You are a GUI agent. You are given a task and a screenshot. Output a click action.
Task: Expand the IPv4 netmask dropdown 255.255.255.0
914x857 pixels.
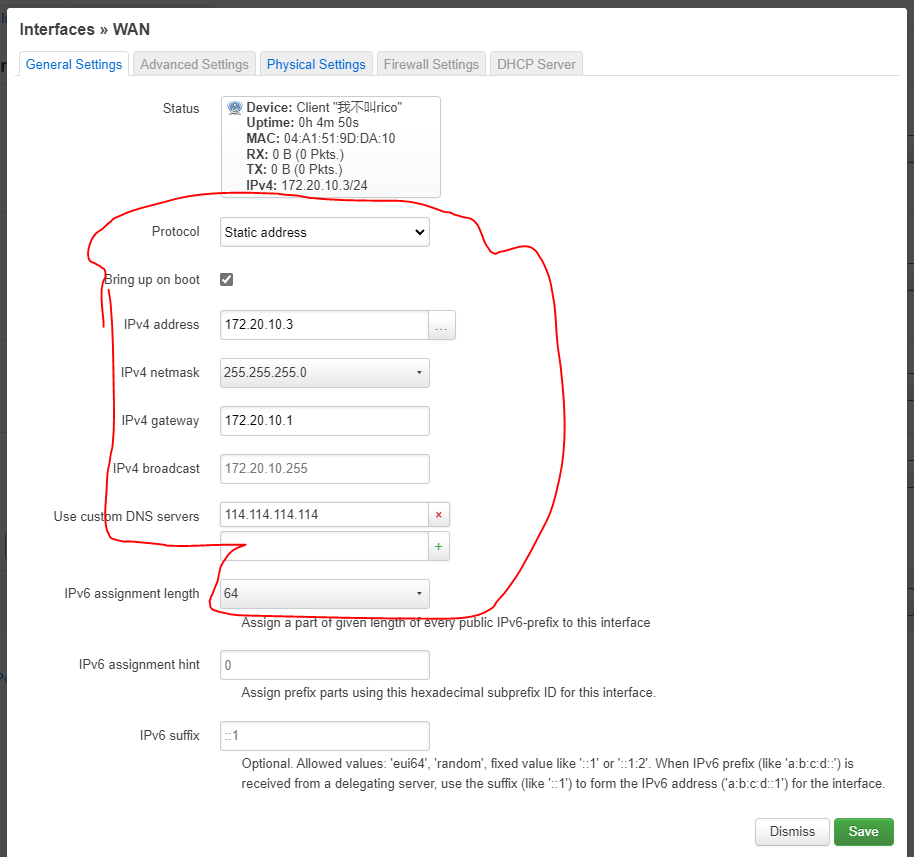[x=325, y=373]
